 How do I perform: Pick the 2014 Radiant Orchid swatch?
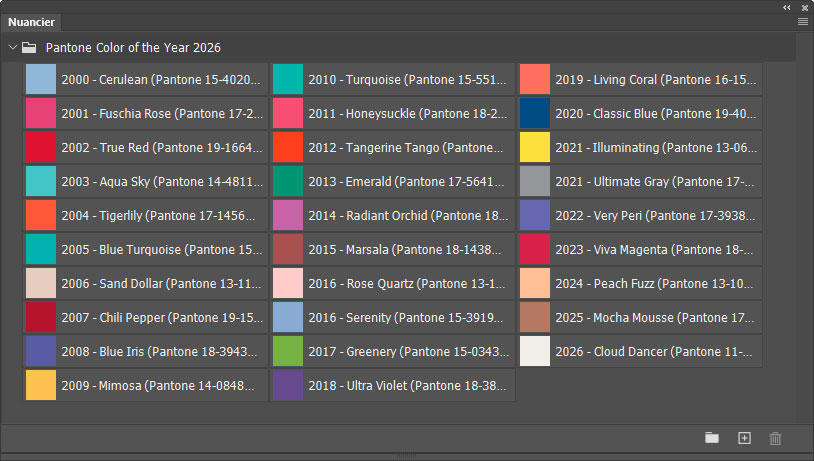point(288,215)
